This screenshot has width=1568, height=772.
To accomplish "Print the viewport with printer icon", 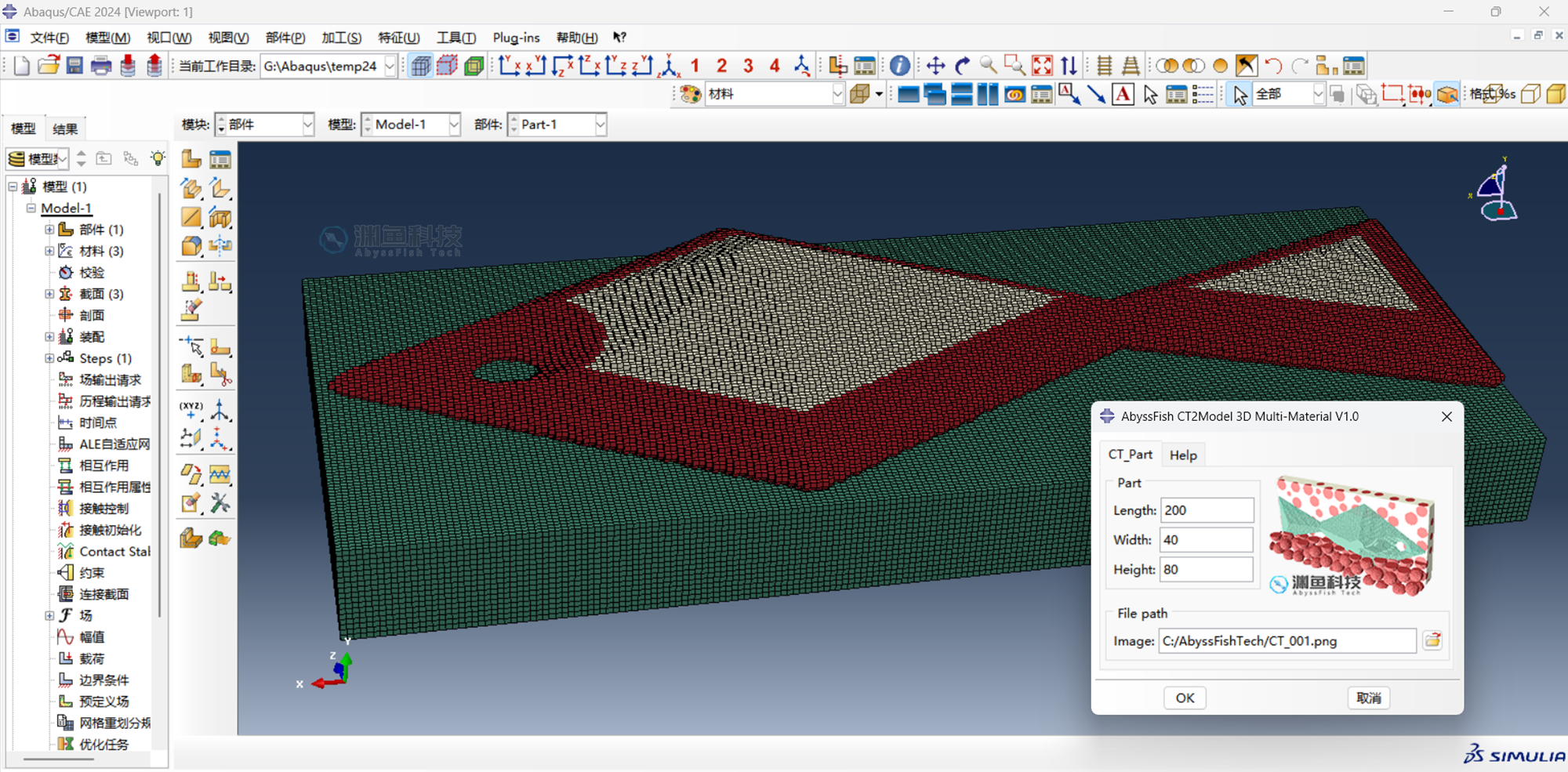I will [101, 66].
